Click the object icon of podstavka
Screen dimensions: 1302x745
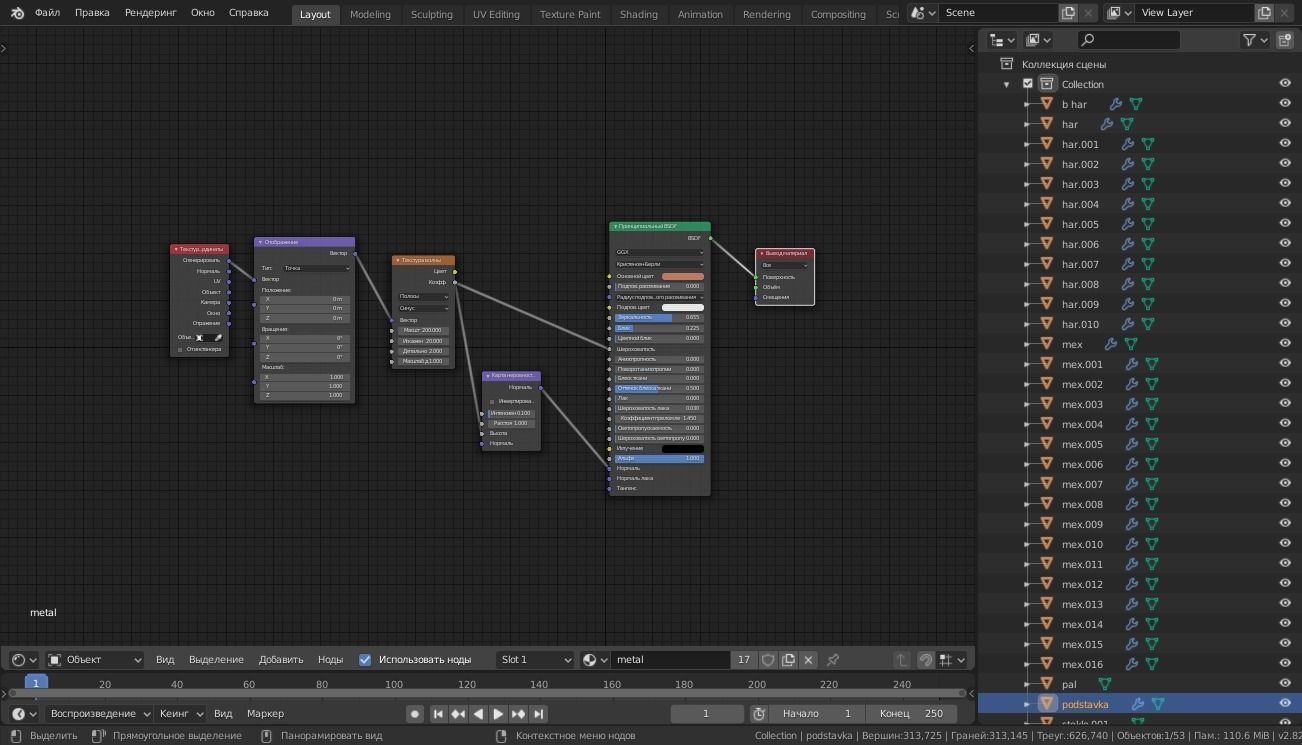coord(1047,704)
